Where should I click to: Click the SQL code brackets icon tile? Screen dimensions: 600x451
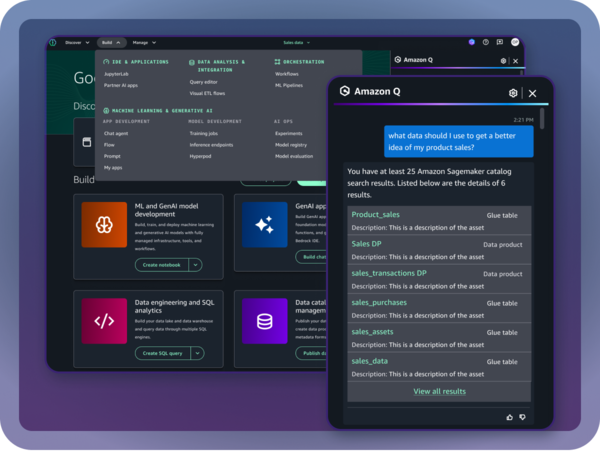104,321
